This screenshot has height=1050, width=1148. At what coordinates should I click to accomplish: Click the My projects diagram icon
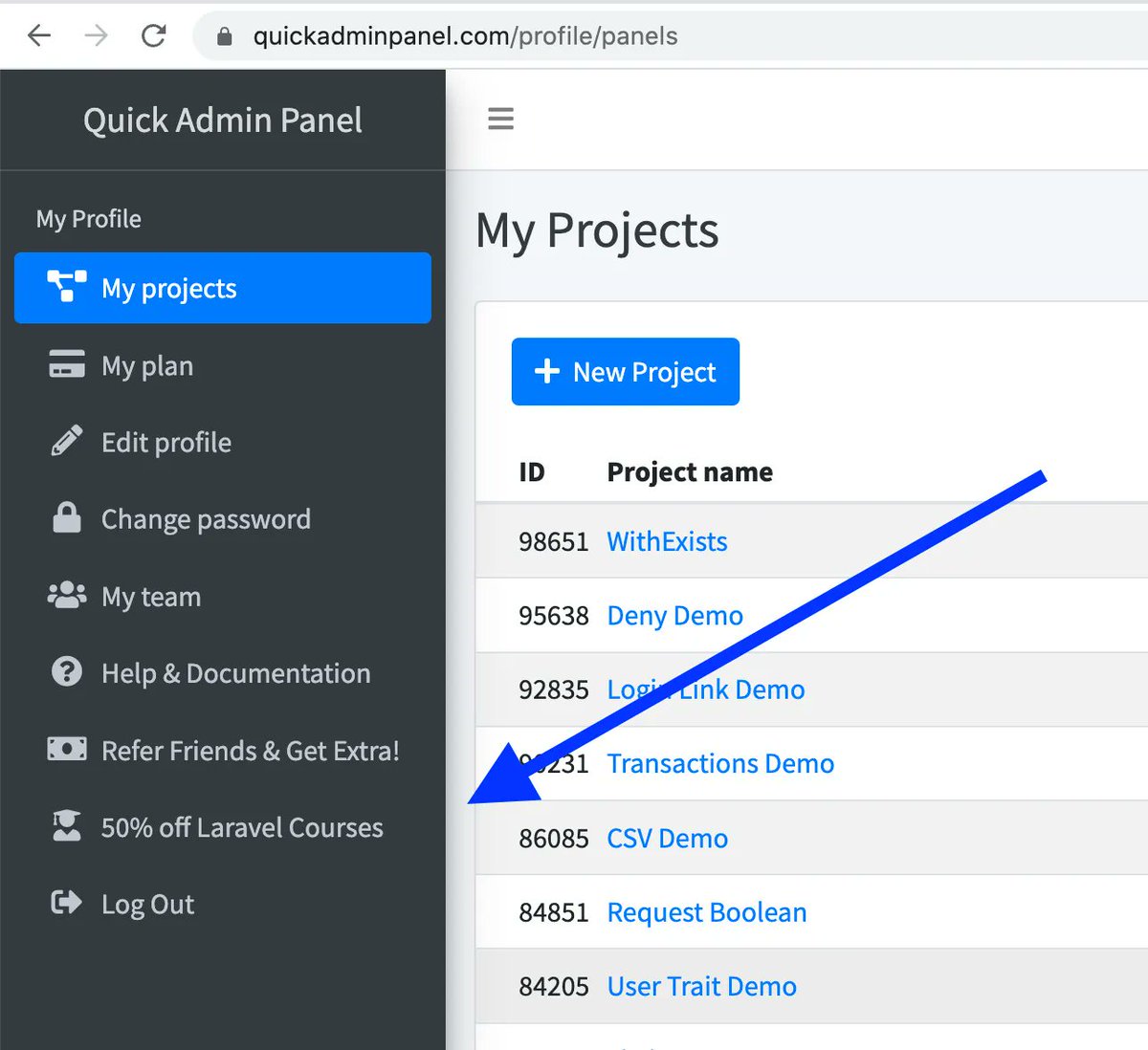point(67,287)
